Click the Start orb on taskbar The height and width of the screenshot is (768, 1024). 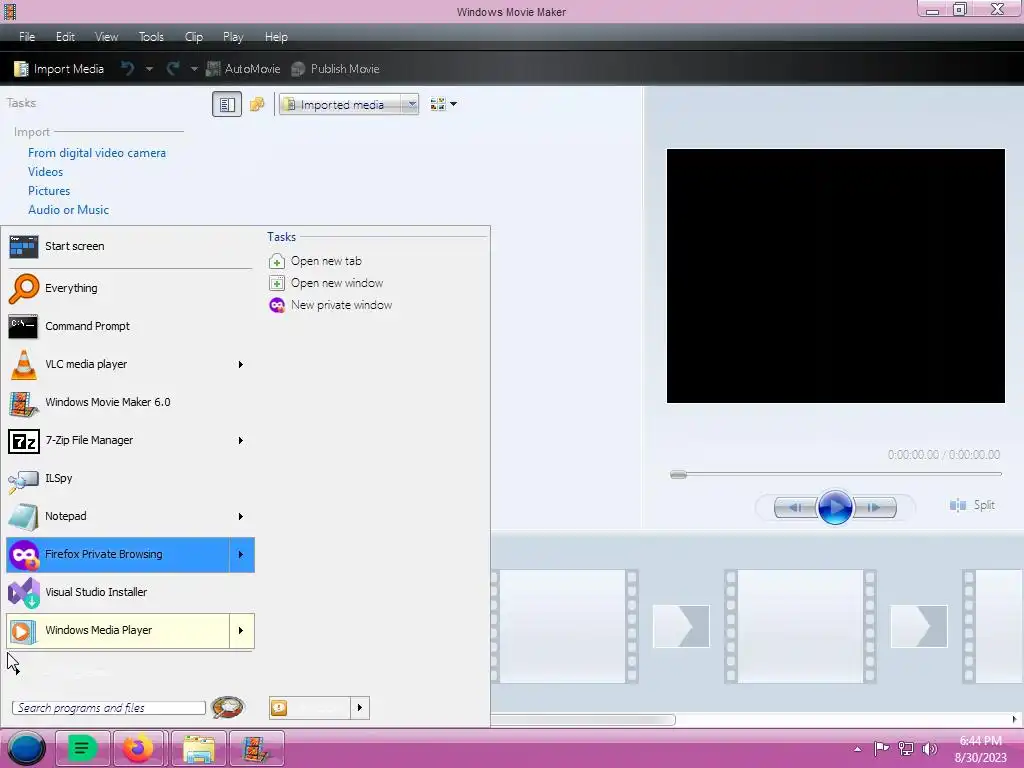pyautogui.click(x=26, y=748)
